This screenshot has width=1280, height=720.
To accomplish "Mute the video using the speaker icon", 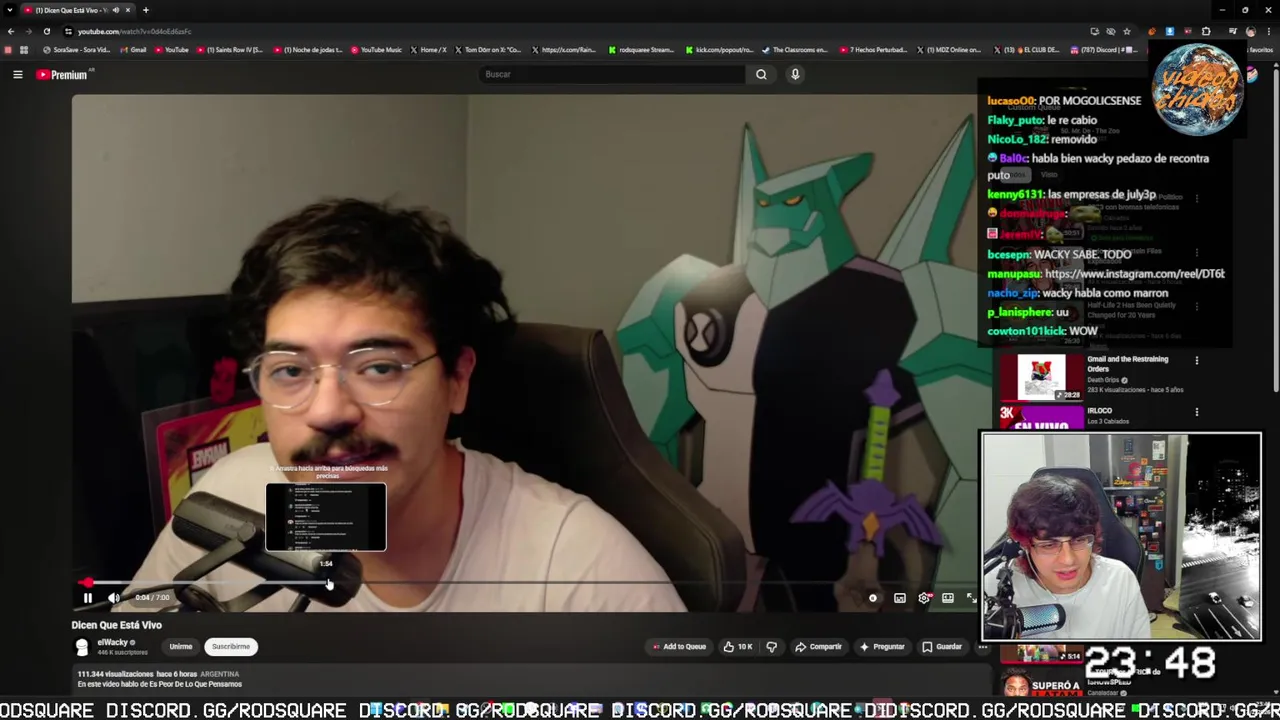I will click(114, 598).
